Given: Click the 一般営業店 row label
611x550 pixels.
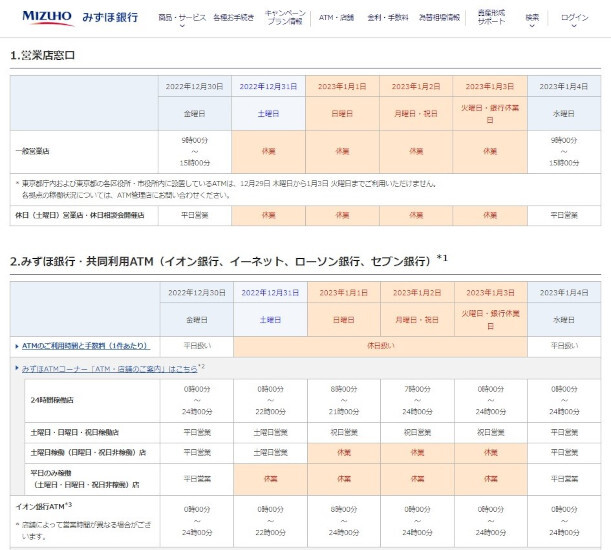Looking at the screenshot, I should (x=36, y=151).
